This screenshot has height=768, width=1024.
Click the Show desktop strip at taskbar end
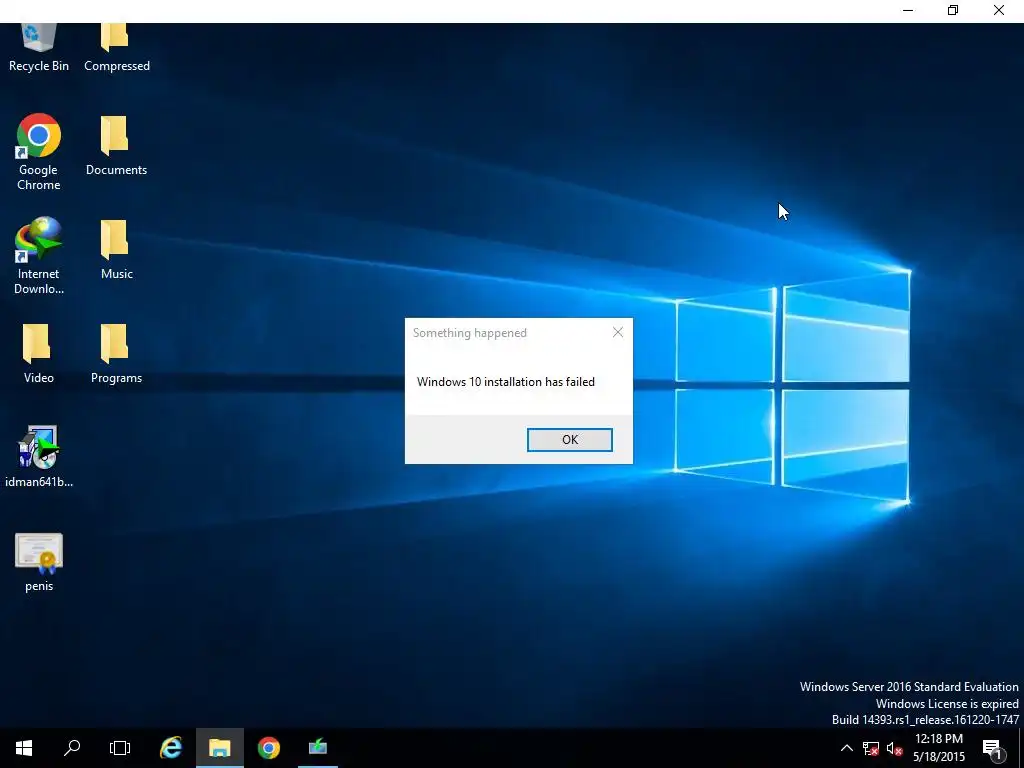point(1021,748)
